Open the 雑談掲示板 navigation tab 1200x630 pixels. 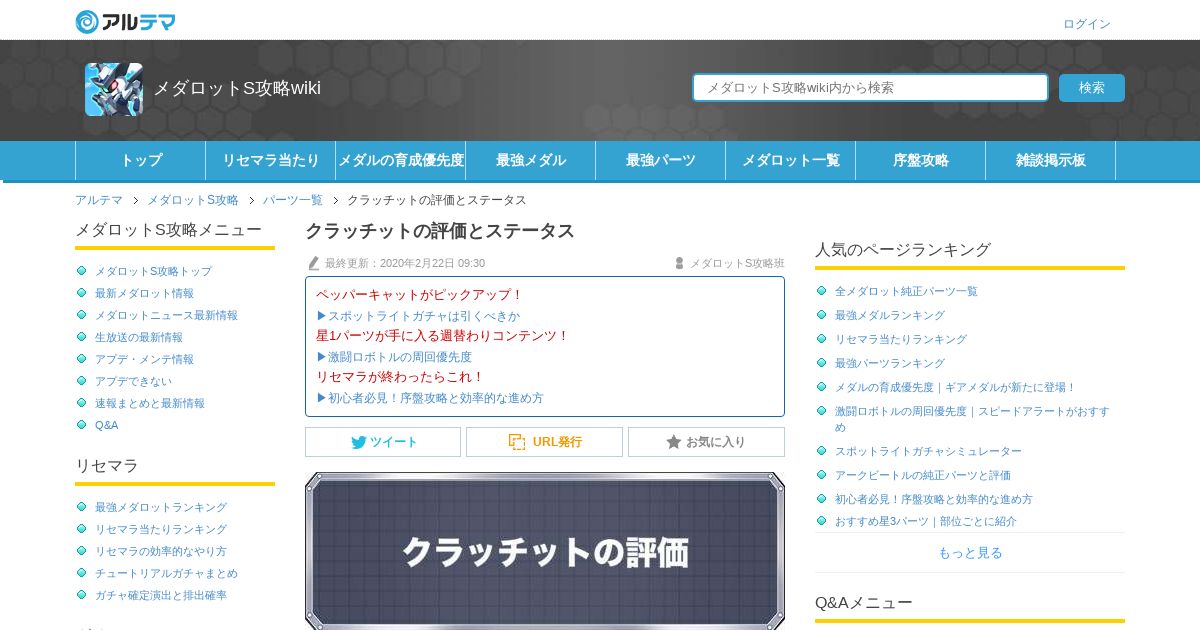coord(1051,160)
